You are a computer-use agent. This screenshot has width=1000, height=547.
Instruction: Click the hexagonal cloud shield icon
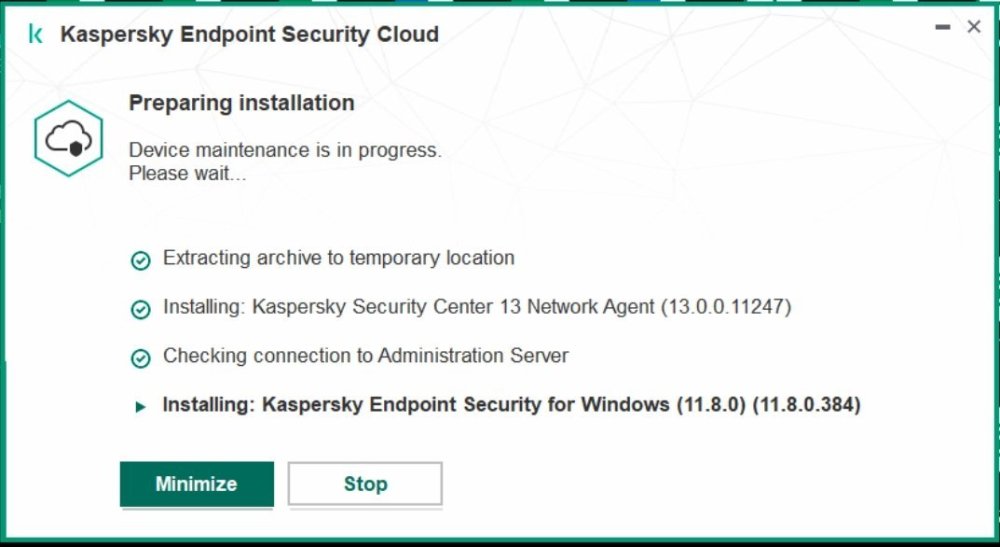click(69, 138)
